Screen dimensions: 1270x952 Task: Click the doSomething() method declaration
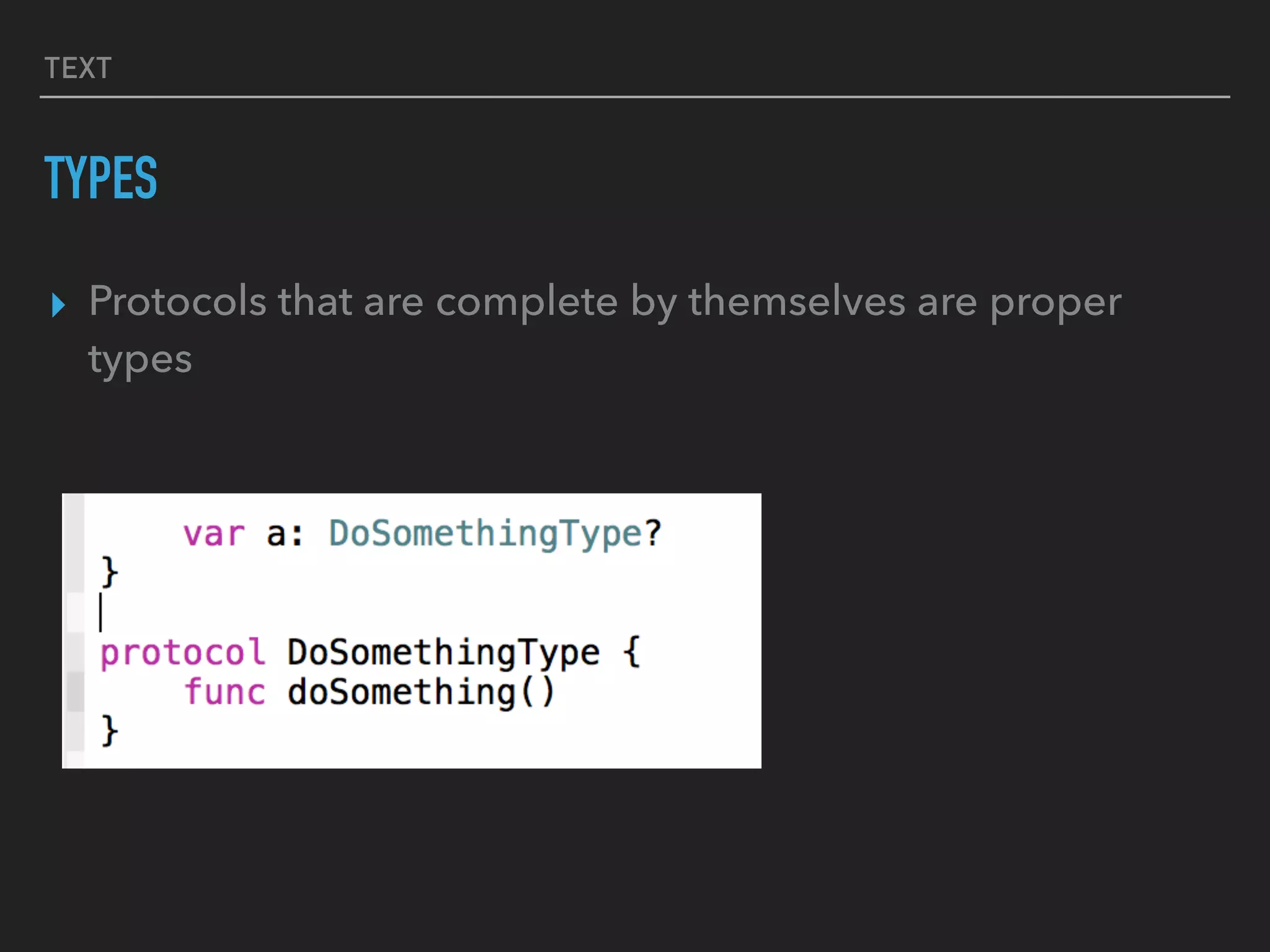pos(421,692)
